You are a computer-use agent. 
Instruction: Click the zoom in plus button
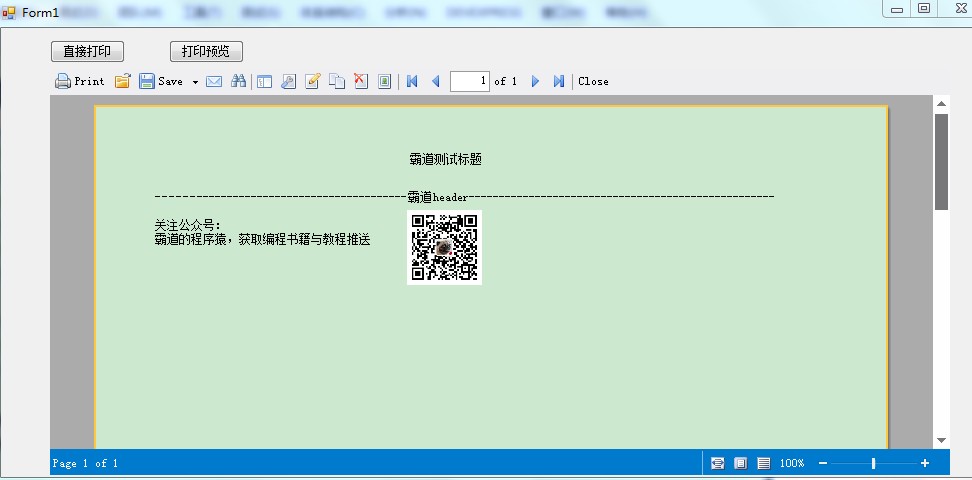(925, 463)
